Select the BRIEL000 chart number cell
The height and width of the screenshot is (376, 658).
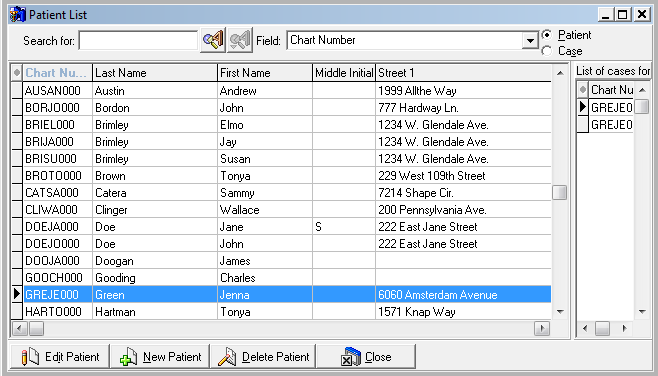(57, 125)
